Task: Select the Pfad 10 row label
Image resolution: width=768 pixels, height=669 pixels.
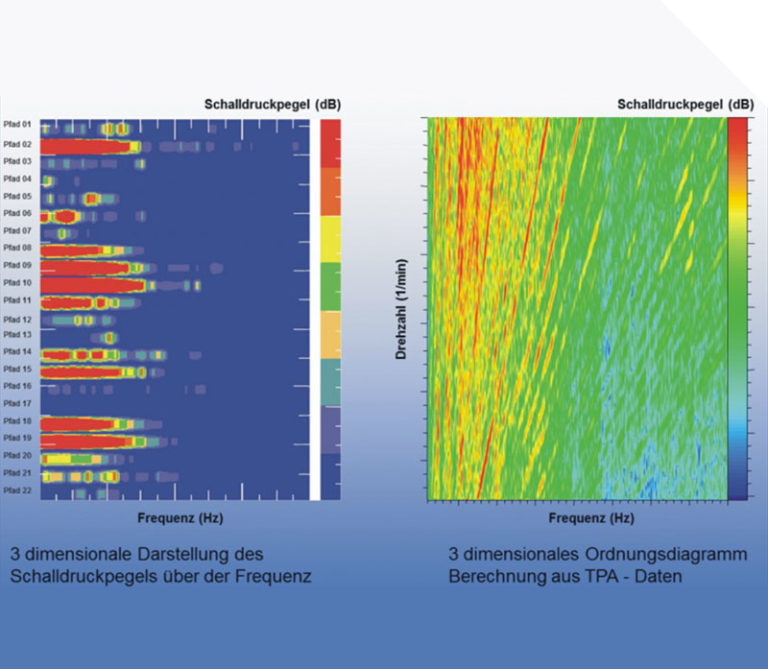Action: 19,283
